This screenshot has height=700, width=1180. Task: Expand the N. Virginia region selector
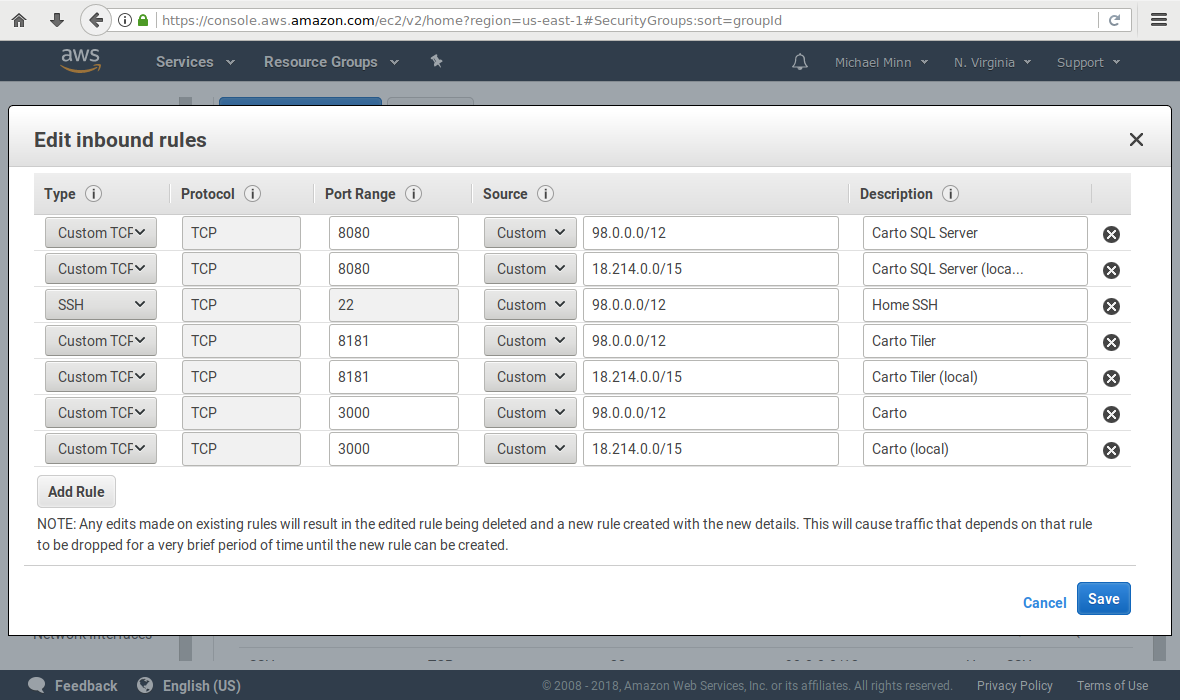pos(992,62)
